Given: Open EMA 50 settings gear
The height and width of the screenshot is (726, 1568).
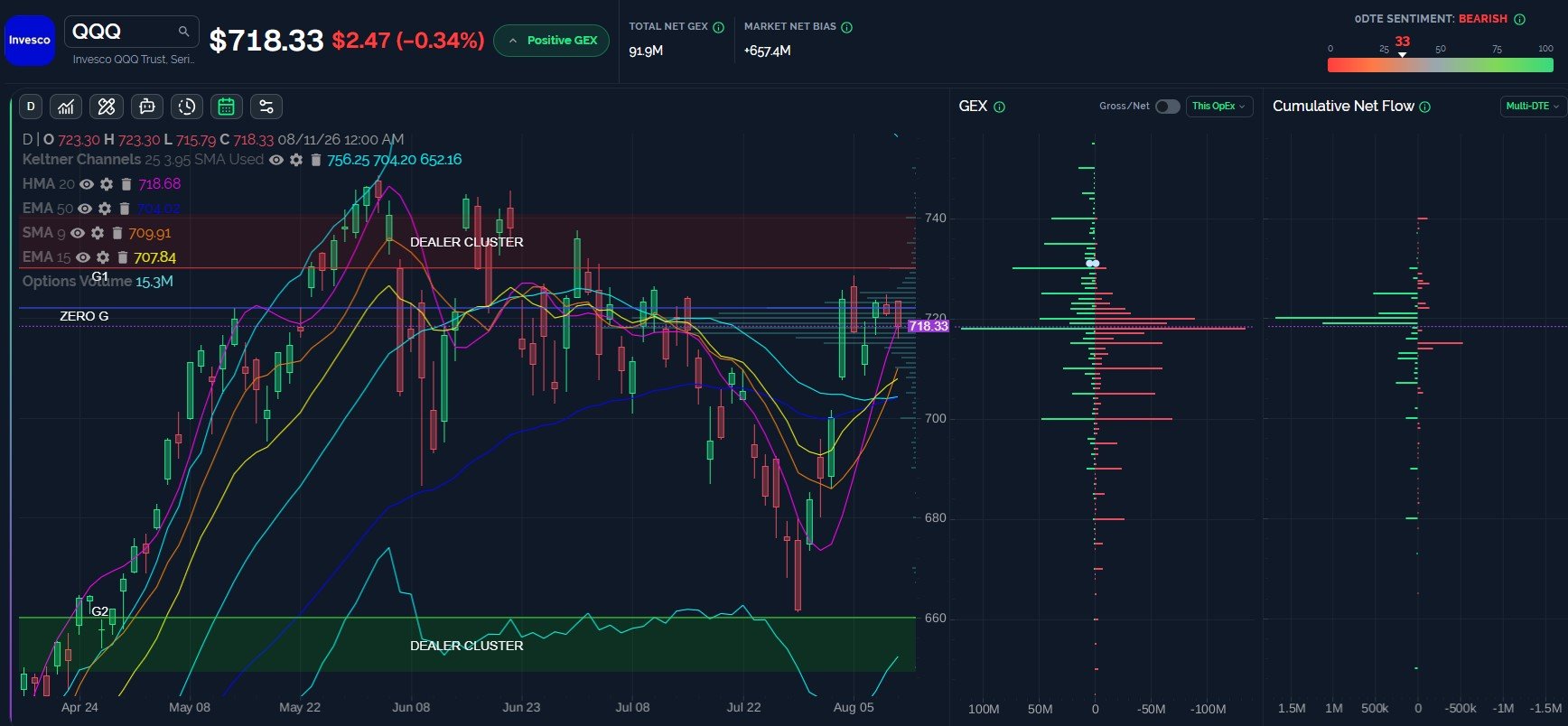Looking at the screenshot, I should click(105, 209).
